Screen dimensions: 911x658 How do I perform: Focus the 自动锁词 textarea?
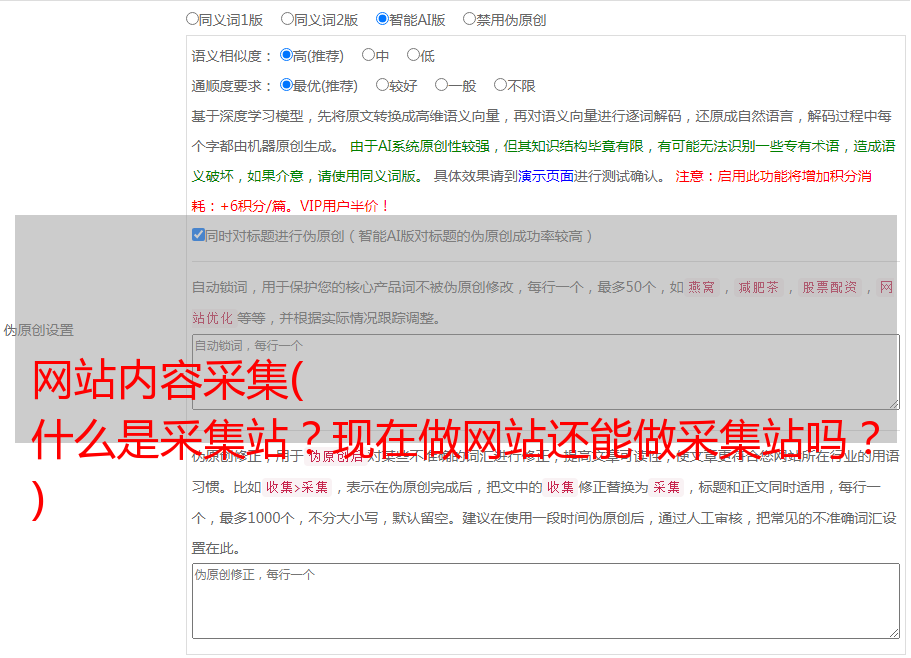pos(546,372)
